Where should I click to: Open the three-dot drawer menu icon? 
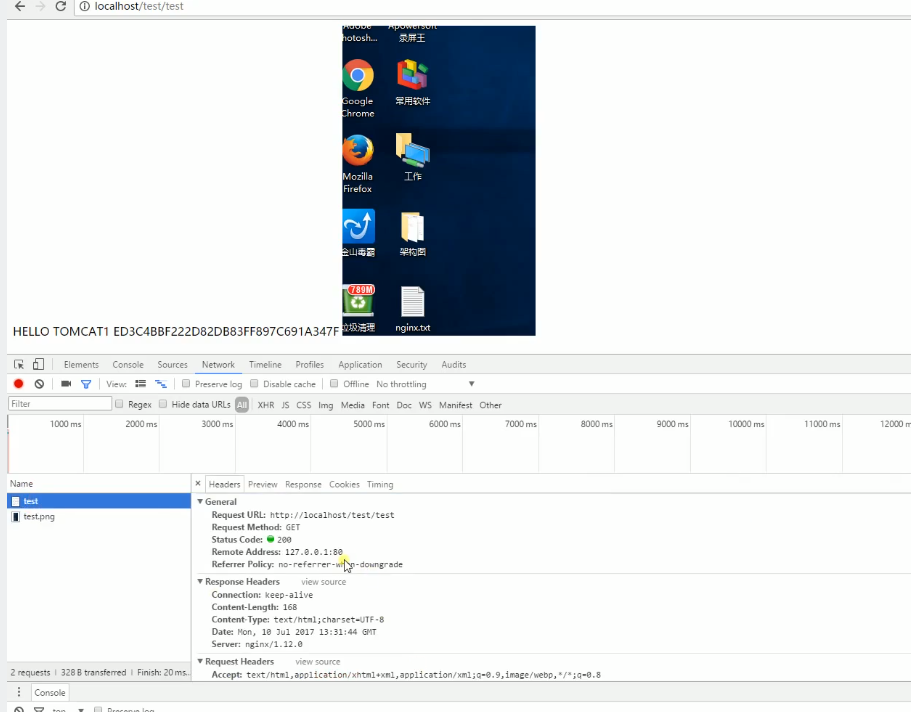(x=19, y=692)
